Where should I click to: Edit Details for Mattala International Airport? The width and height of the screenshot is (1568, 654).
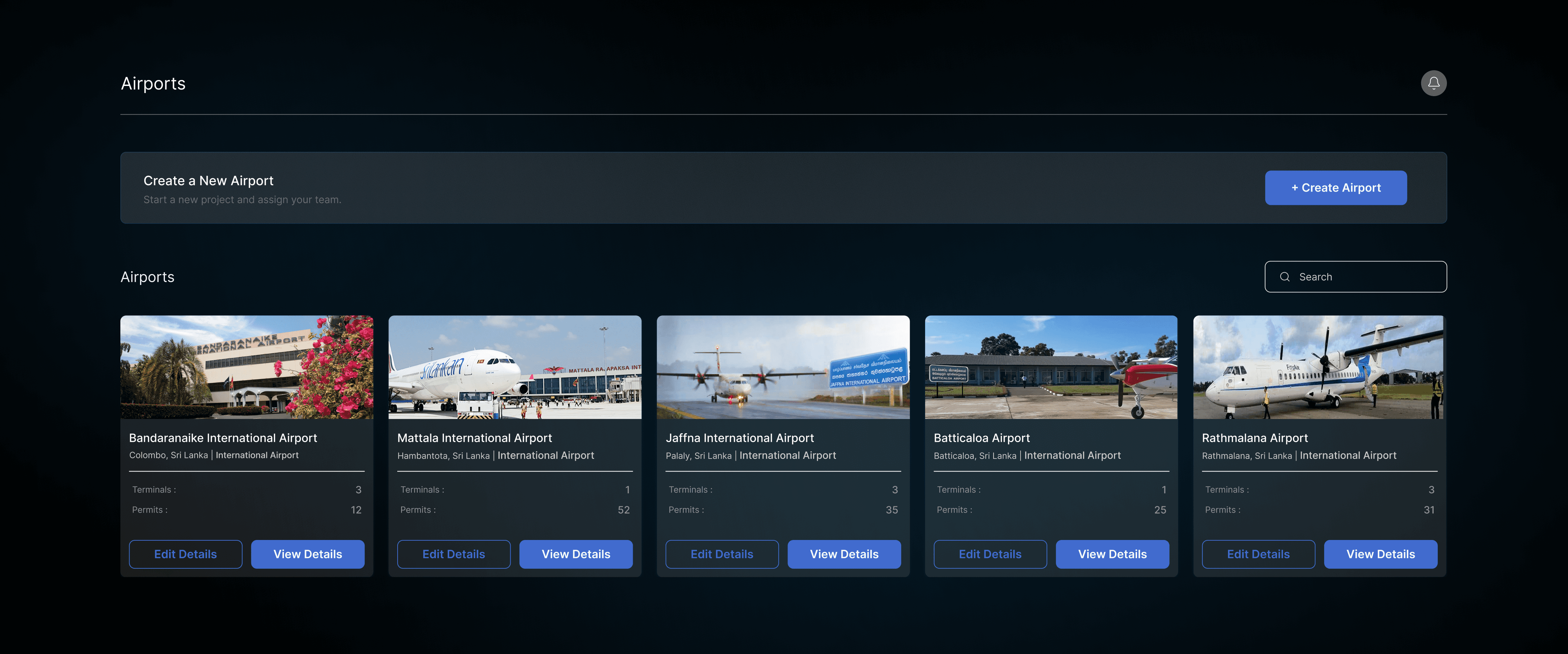click(x=453, y=554)
